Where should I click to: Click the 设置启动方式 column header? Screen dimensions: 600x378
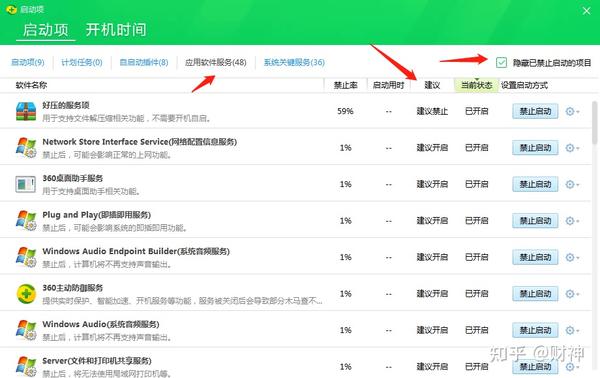tap(524, 85)
